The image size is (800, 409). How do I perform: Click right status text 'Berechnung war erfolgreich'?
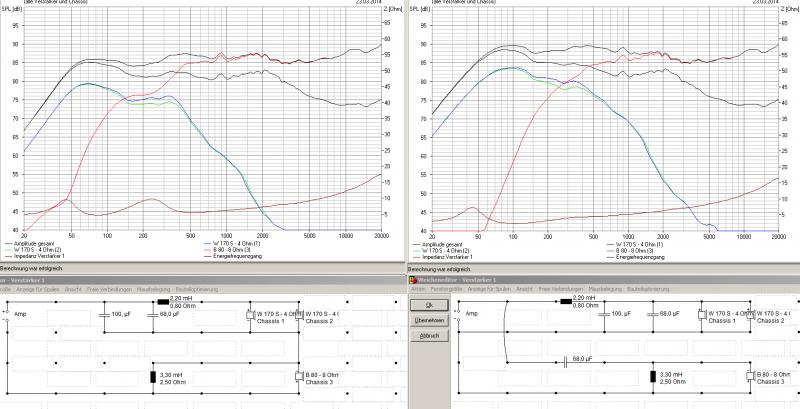point(439,268)
